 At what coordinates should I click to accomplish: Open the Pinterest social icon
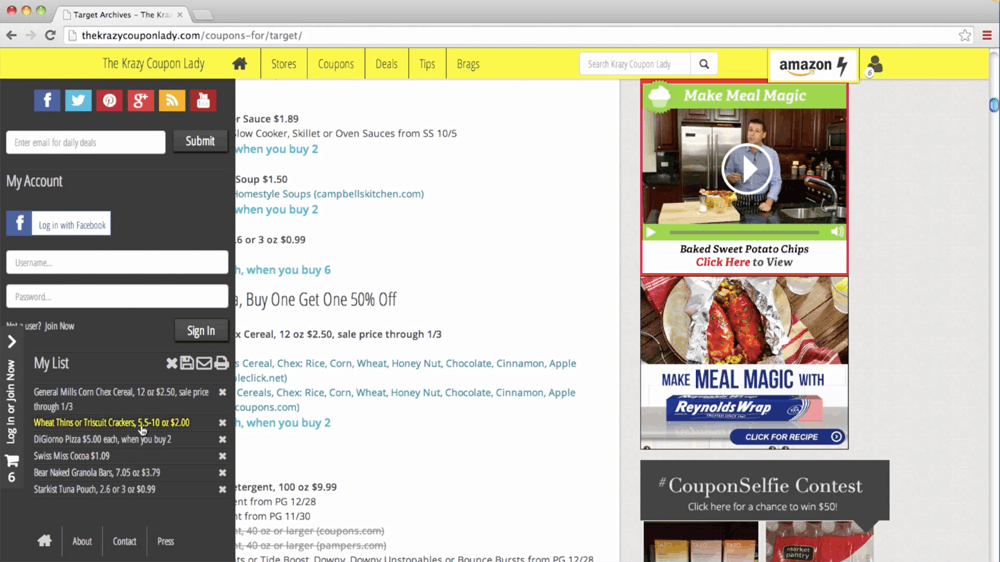pos(110,100)
